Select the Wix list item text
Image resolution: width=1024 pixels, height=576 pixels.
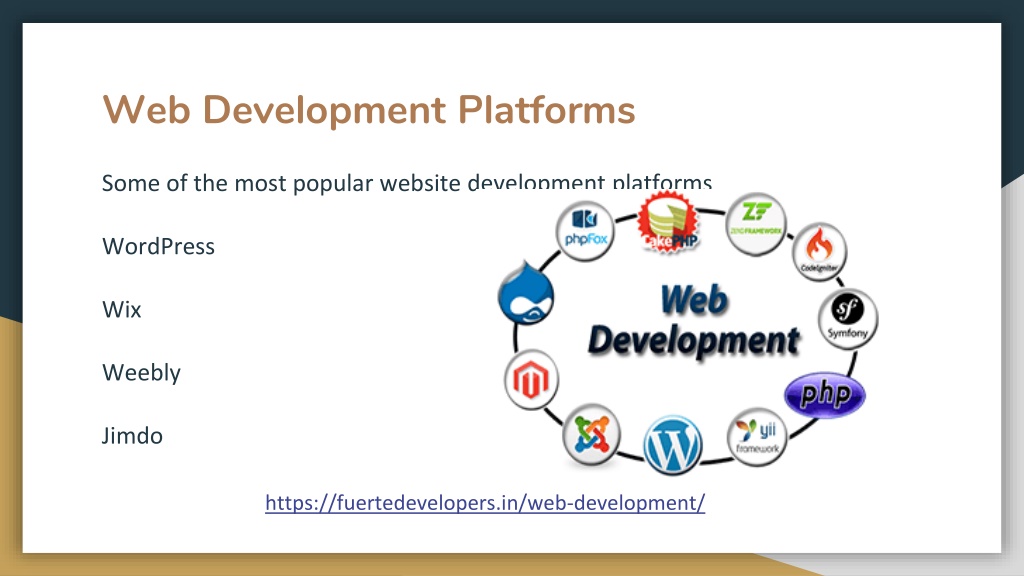(121, 309)
